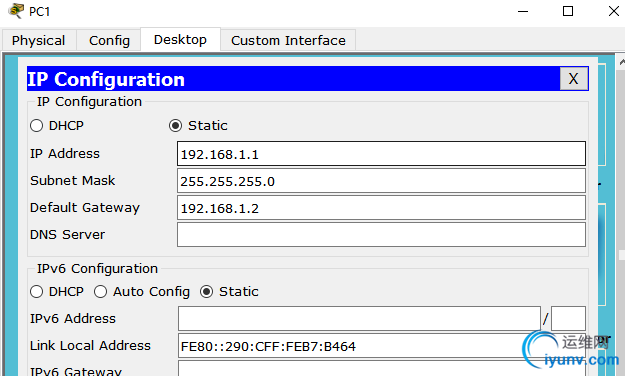Select the IPv6 Static radio button

pyautogui.click(x=206, y=292)
